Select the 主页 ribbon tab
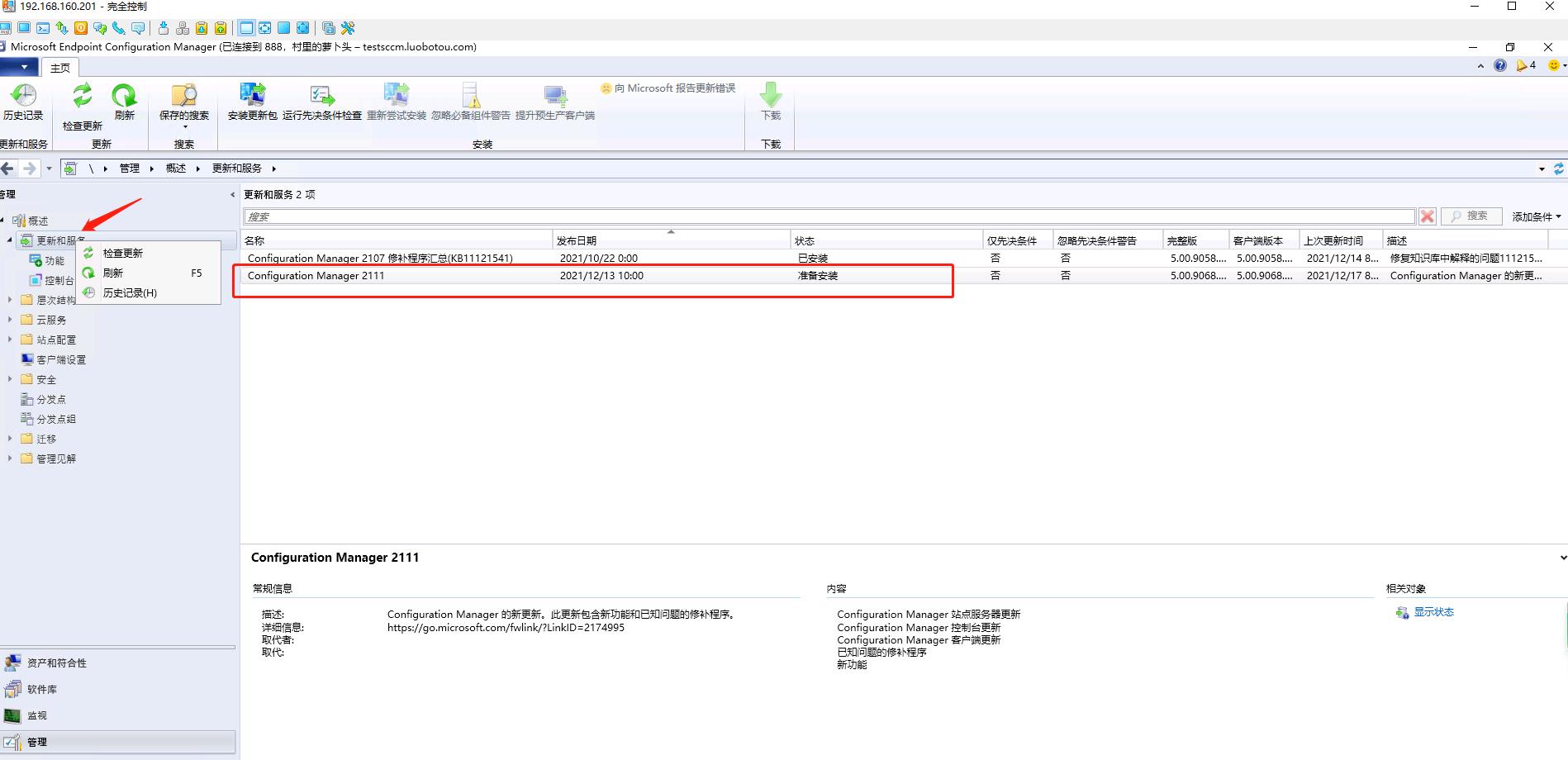The image size is (1568, 760). tap(60, 68)
